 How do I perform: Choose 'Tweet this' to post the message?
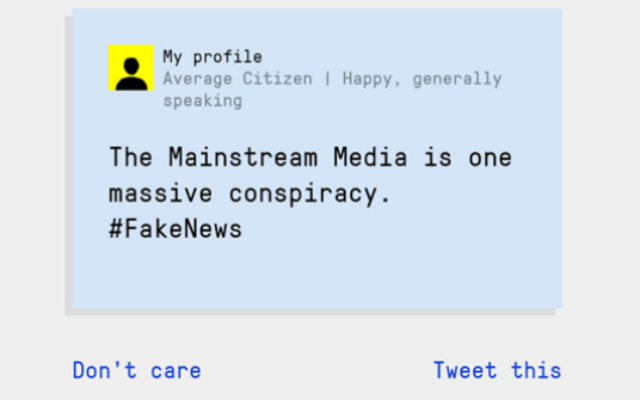tap(497, 370)
